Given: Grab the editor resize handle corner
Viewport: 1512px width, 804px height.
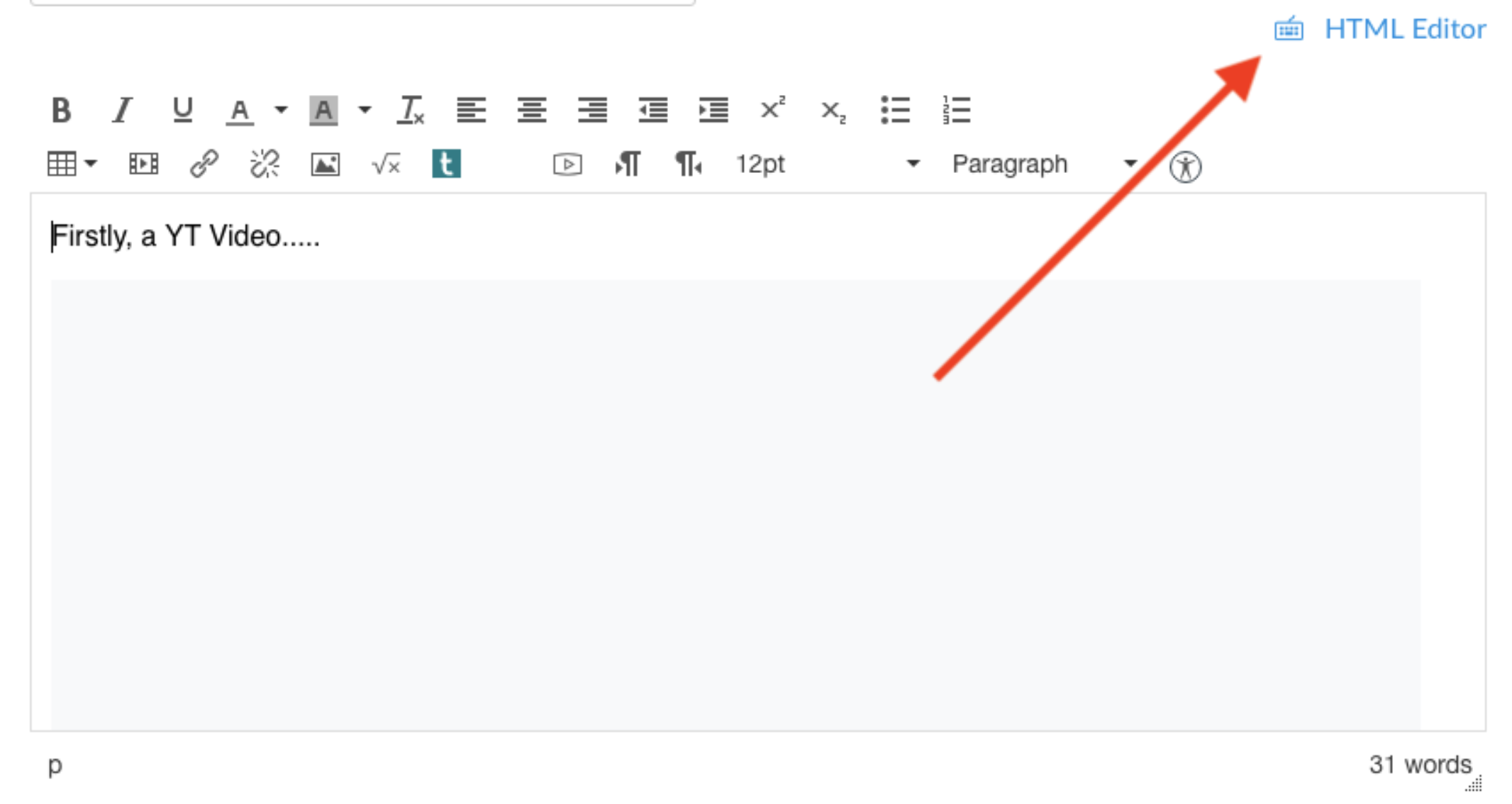Looking at the screenshot, I should coord(1475,783).
